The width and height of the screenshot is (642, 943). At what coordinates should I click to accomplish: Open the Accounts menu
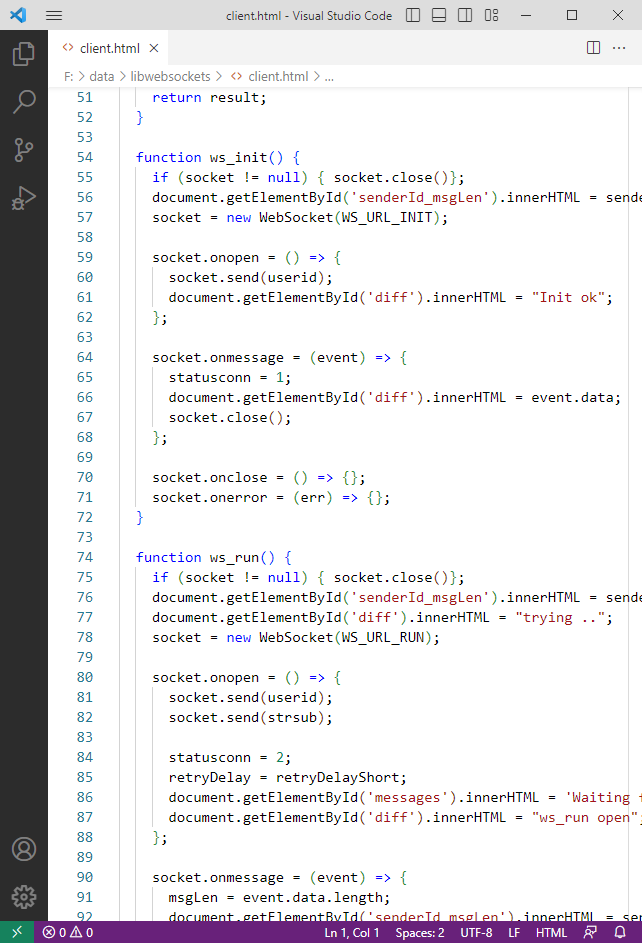pyautogui.click(x=23, y=849)
